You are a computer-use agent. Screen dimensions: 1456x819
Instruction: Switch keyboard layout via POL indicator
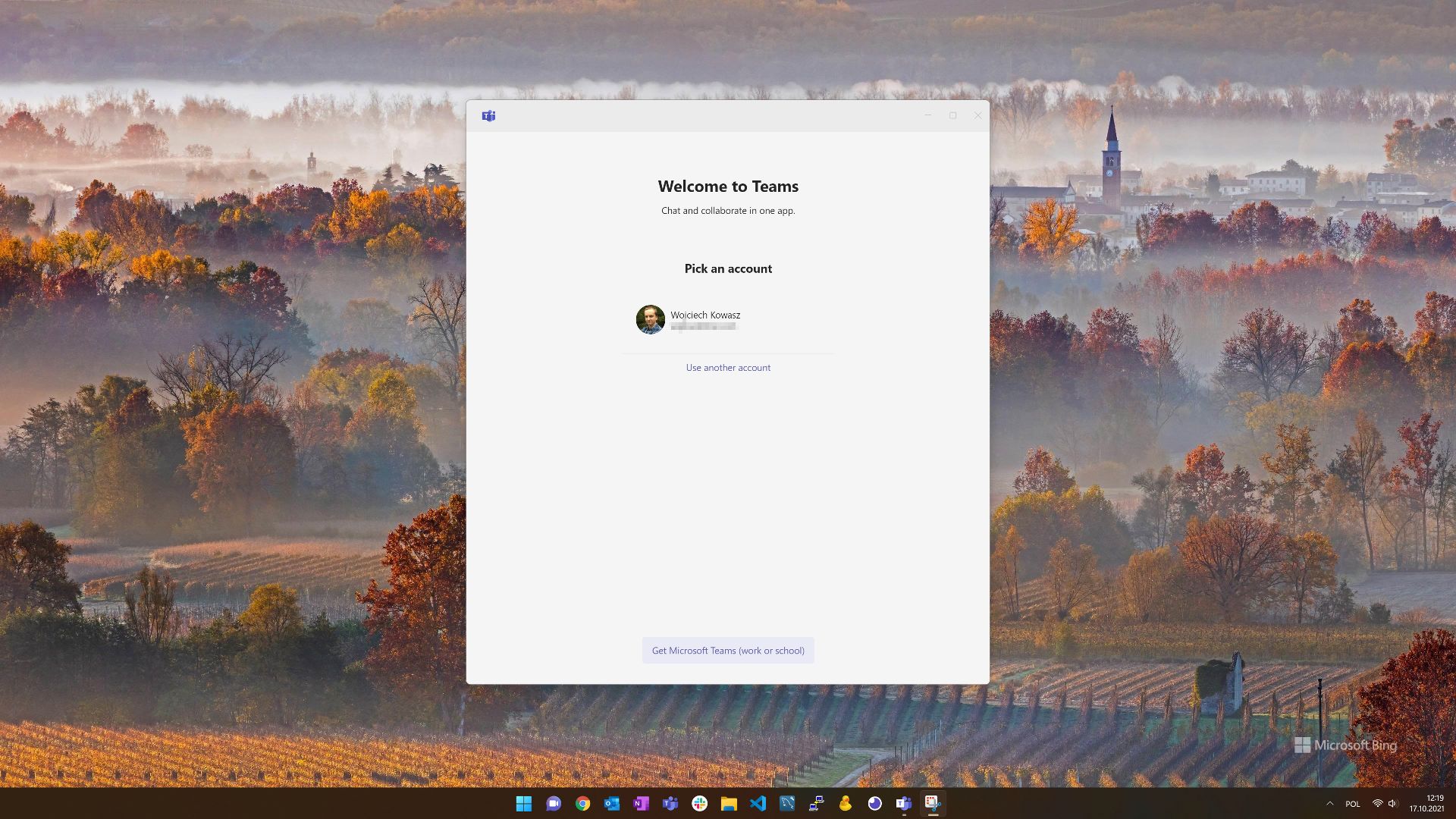1353,804
